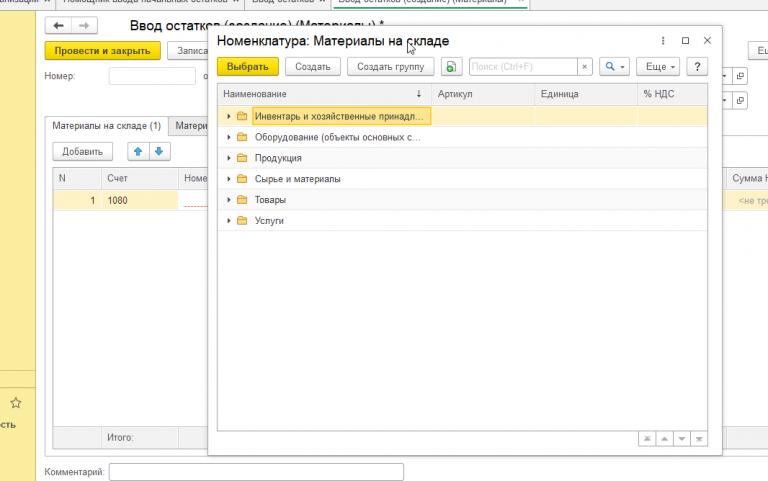Image resolution: width=768 pixels, height=481 pixels.
Task: Switch to Материалы на складе (1) tab
Action: click(x=106, y=126)
